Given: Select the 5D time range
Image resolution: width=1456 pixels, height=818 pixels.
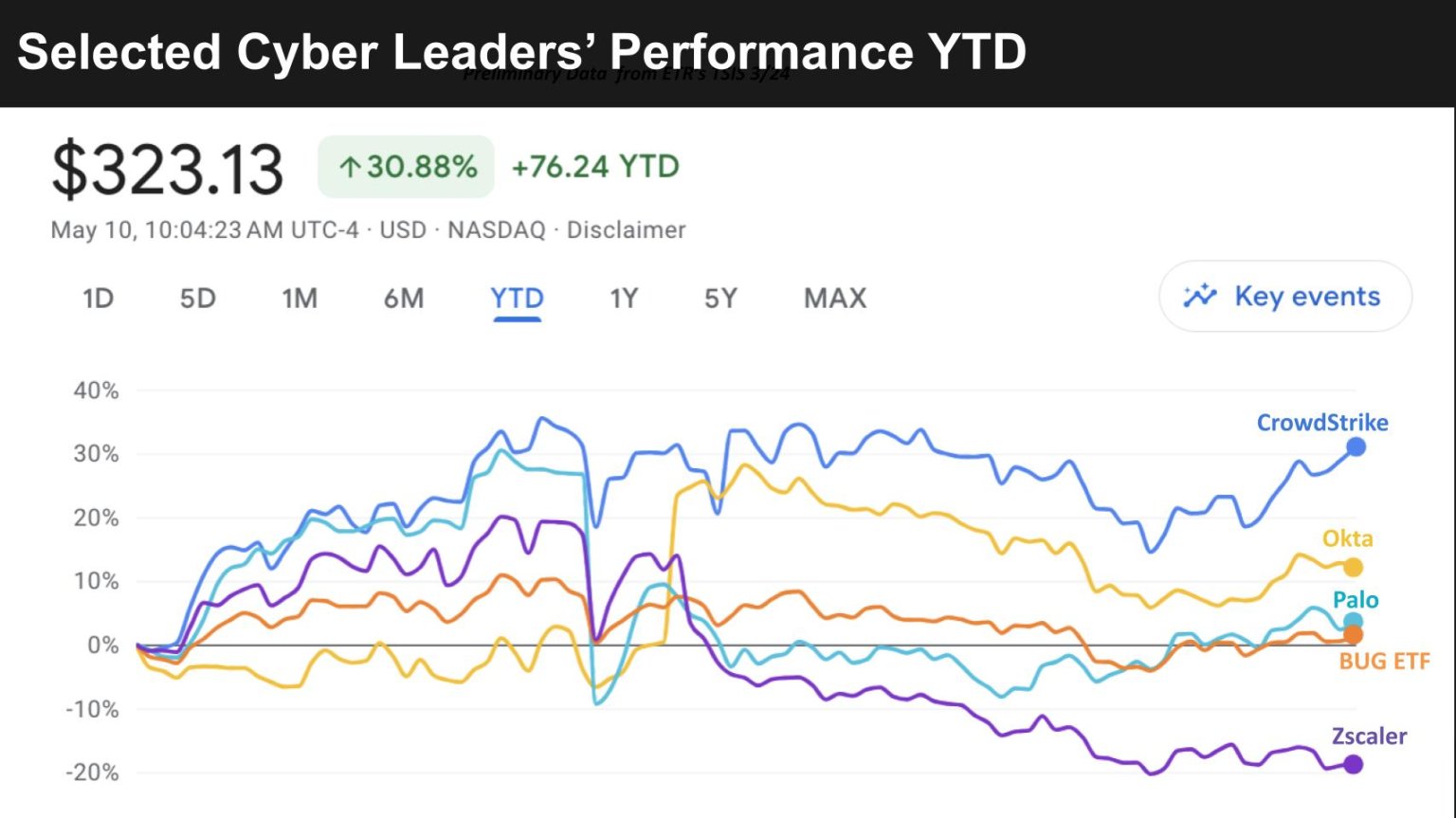Looking at the screenshot, I should pos(197,299).
